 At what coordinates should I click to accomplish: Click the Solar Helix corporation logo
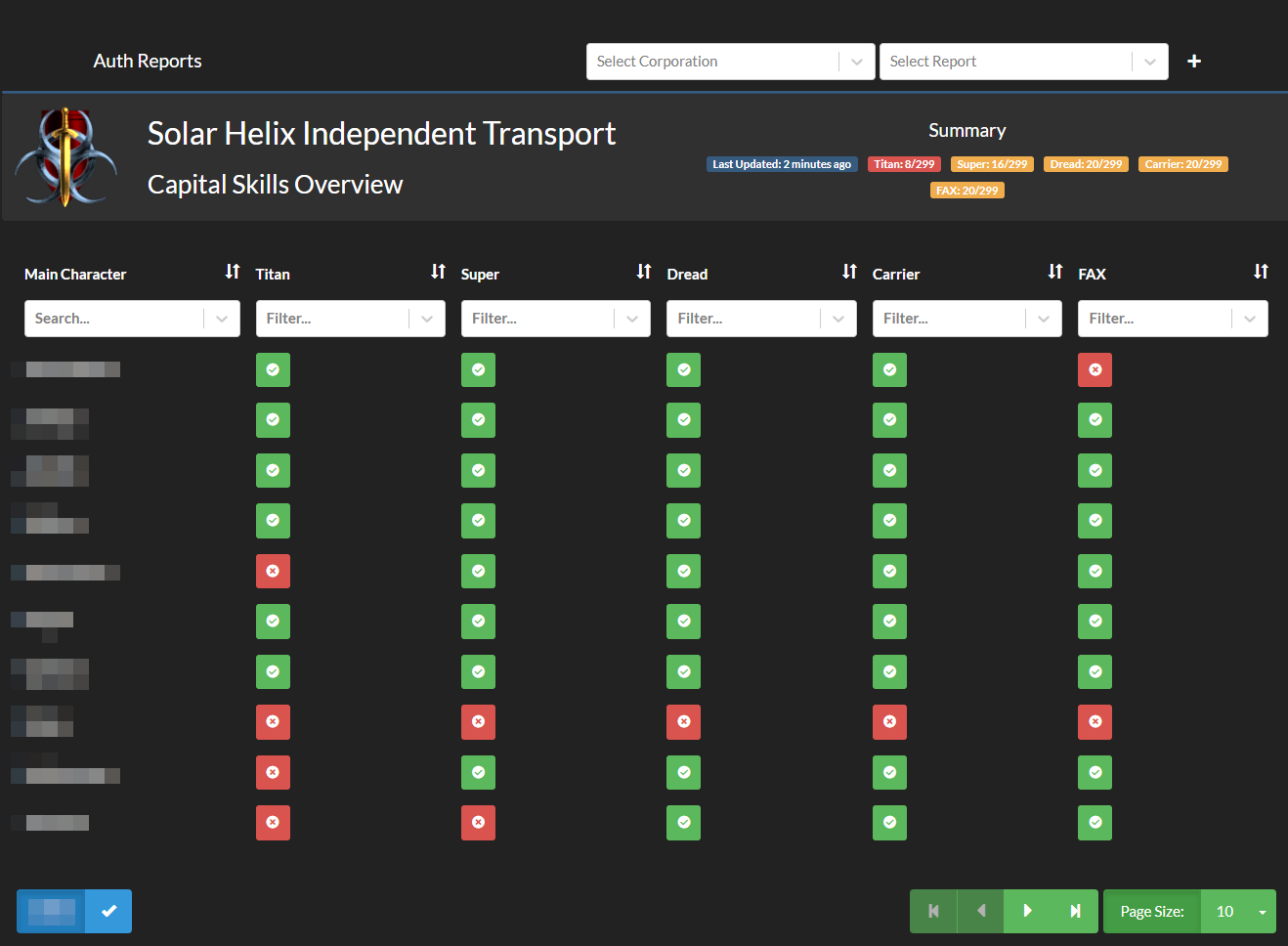(66, 156)
